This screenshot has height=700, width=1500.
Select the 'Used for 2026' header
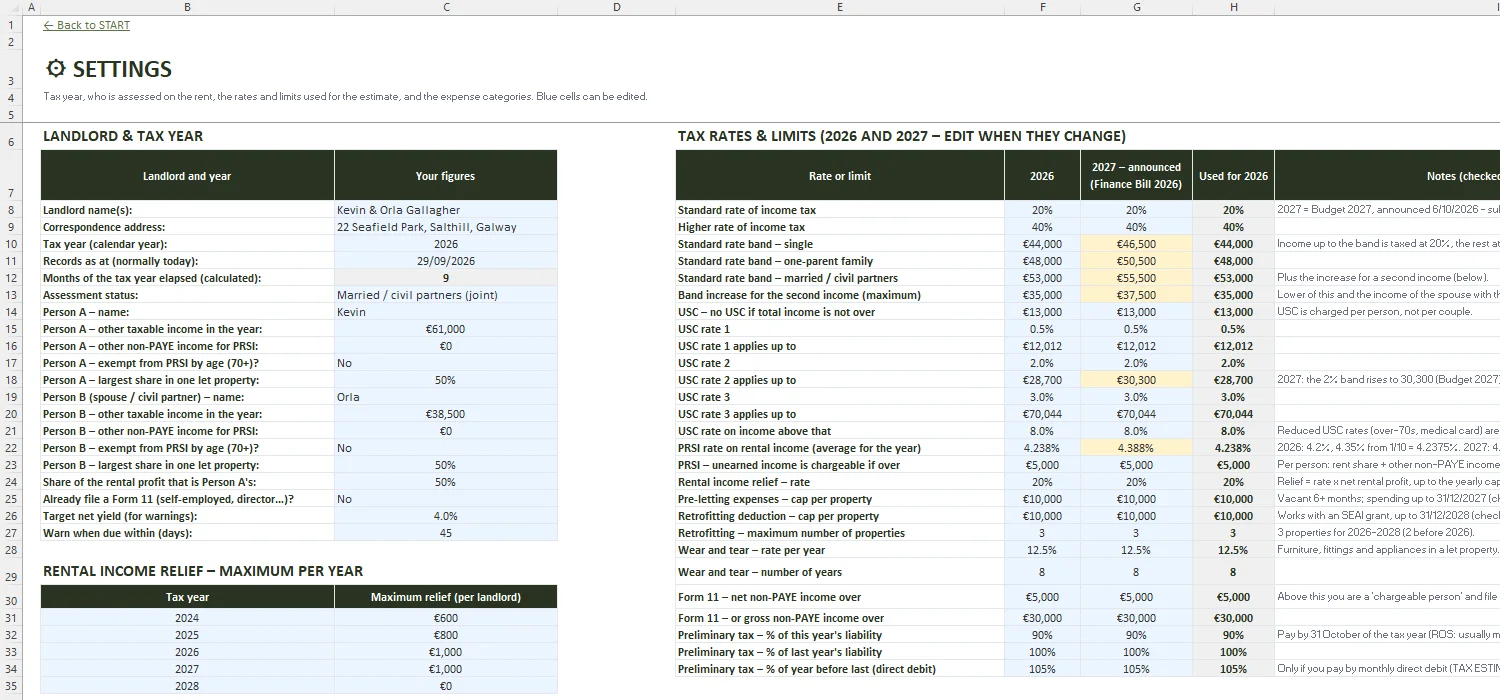pos(1233,176)
